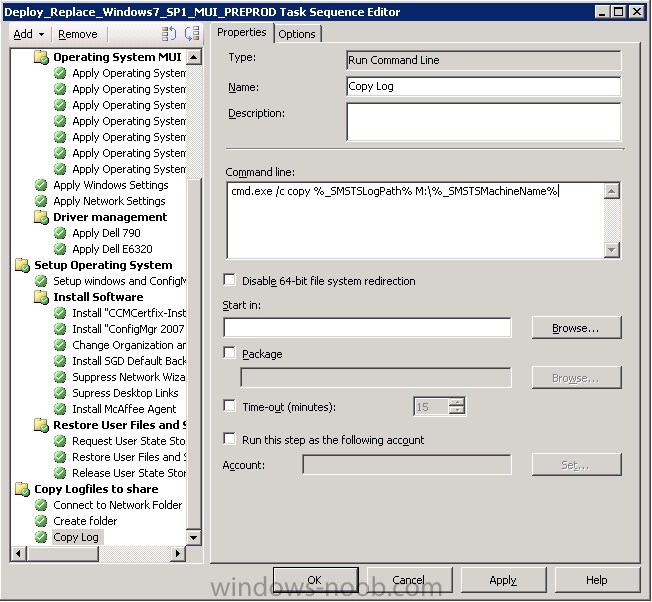Select the Properties tab
The height and width of the screenshot is (602, 652).
(x=242, y=32)
